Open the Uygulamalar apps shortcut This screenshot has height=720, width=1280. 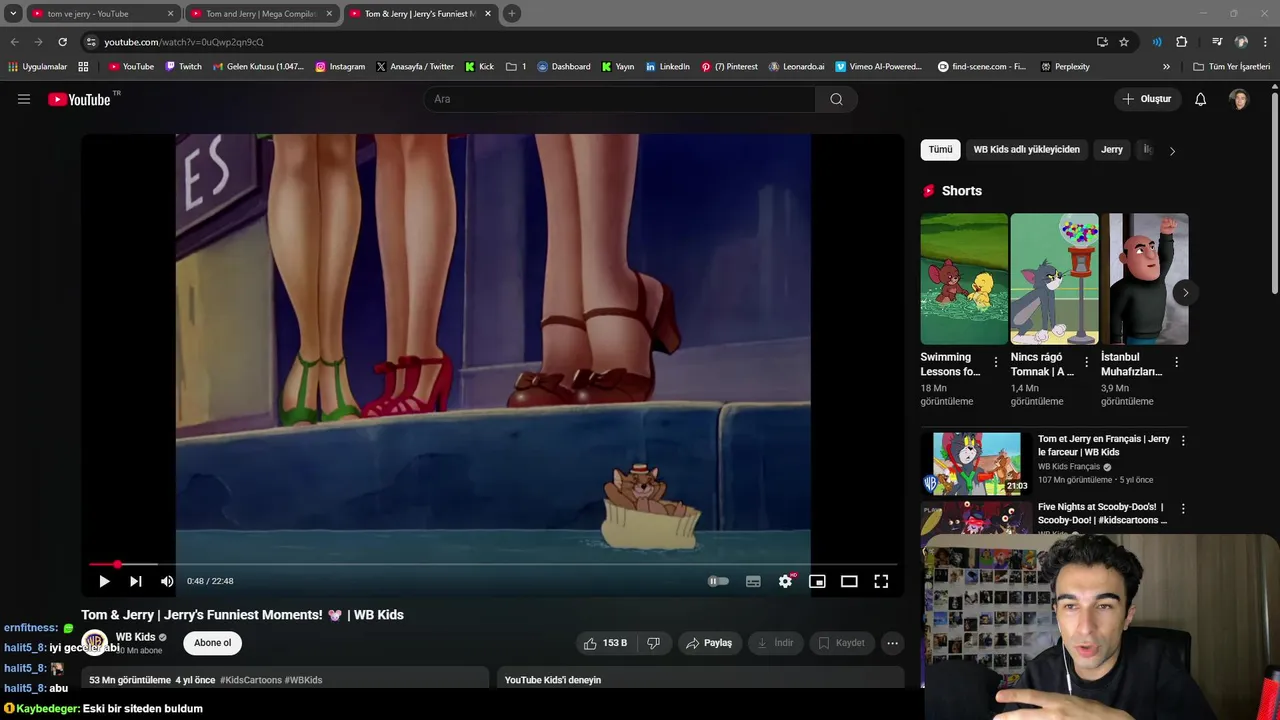[37, 67]
